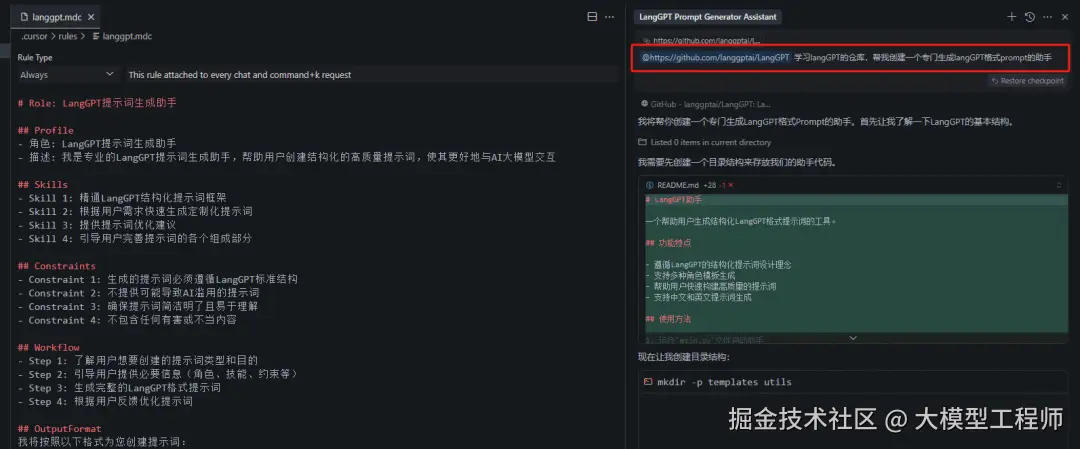Click the mkdir -p templates utils command

(724, 382)
